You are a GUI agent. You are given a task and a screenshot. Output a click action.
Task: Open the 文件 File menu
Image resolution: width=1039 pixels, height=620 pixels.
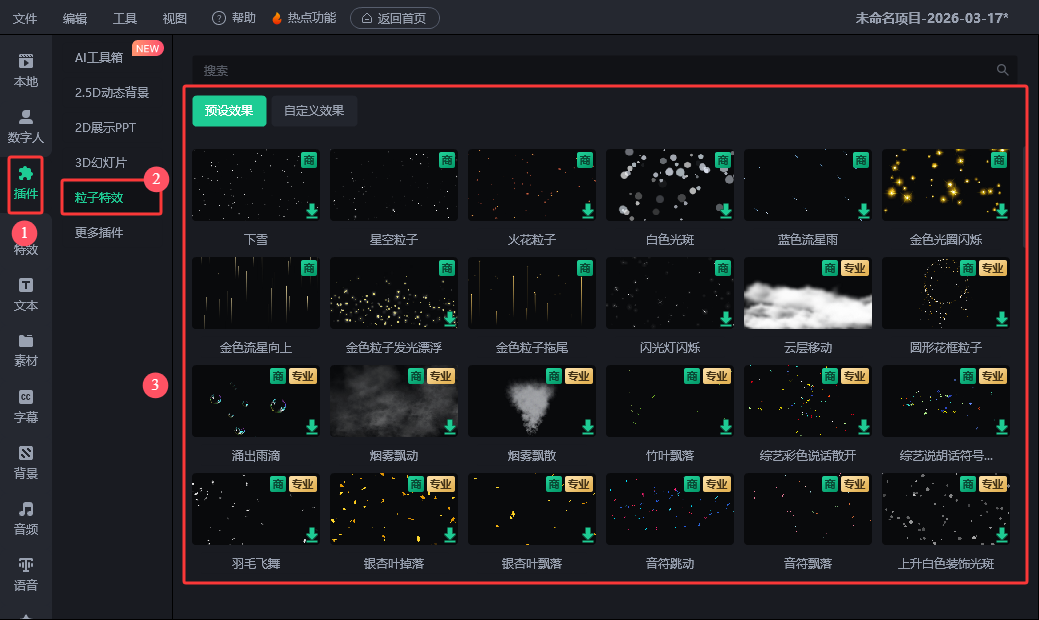coord(25,18)
